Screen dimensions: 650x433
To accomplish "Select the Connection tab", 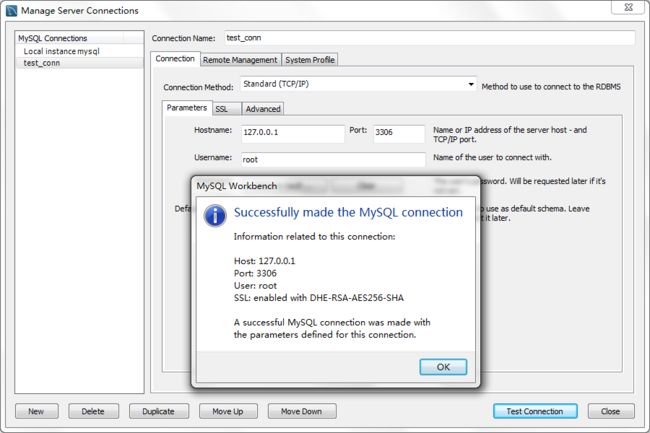I will point(175,59).
